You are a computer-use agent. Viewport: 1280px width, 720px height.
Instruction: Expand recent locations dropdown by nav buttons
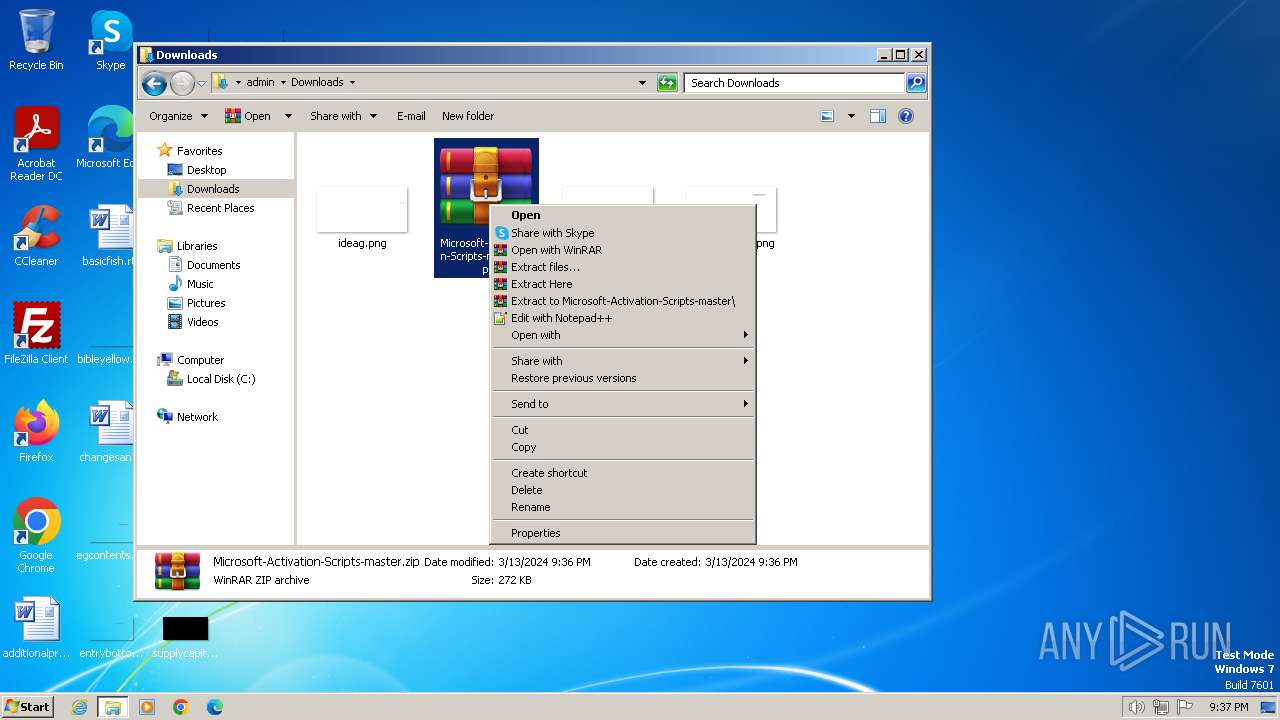pyautogui.click(x=201, y=83)
